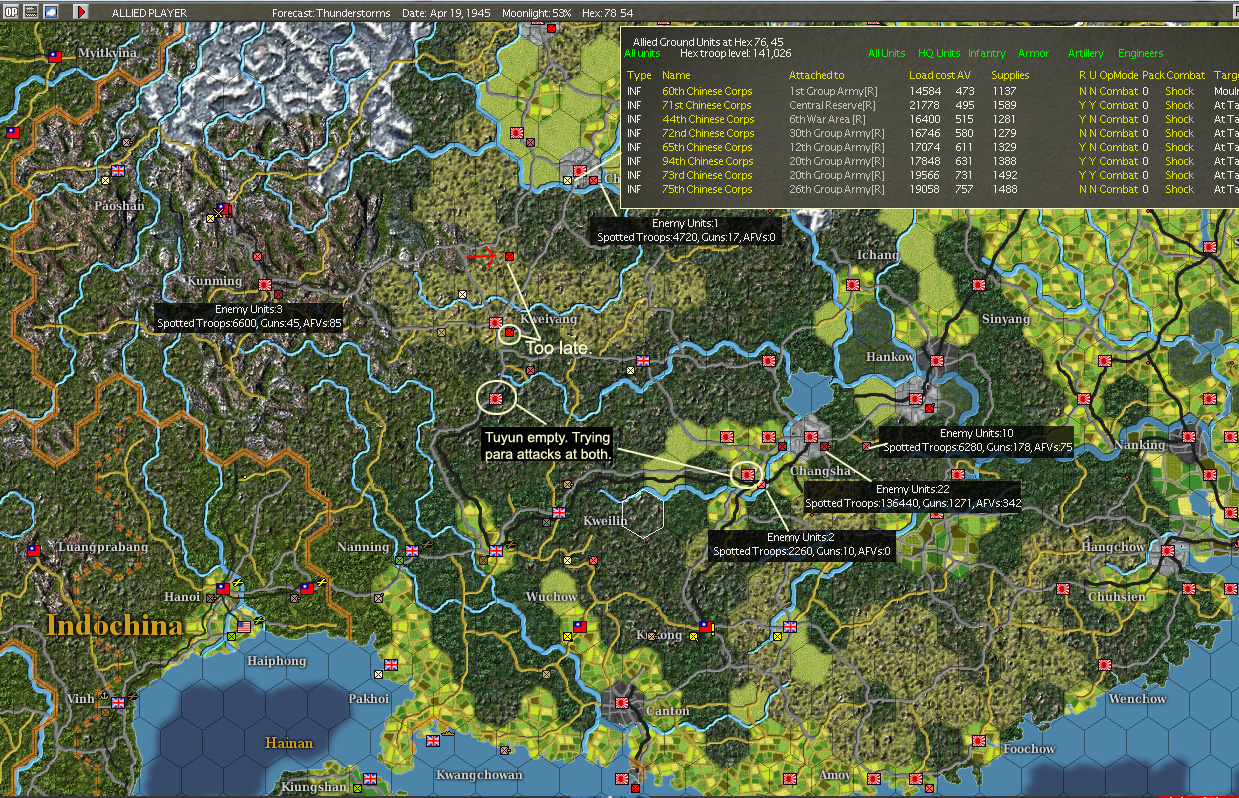Select British flag unit at Kungshan
The width and height of the screenshot is (1239, 798).
click(369, 778)
